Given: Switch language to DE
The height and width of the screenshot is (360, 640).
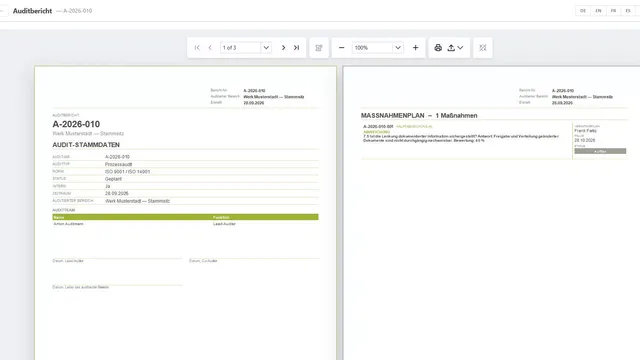Looking at the screenshot, I should 583,11.
